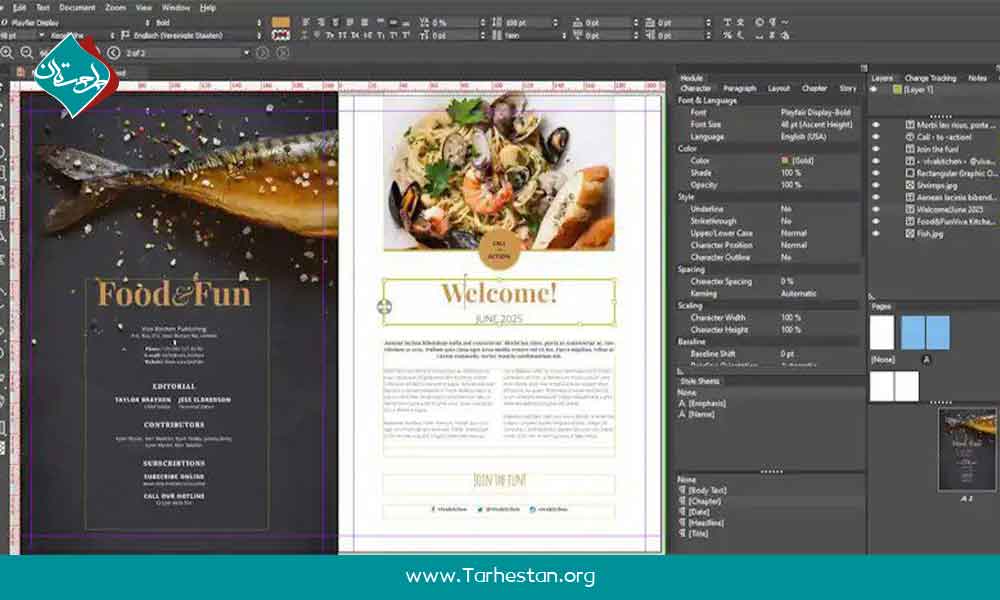
Task: Click the zoom in magnifier icon
Action: 7,53
